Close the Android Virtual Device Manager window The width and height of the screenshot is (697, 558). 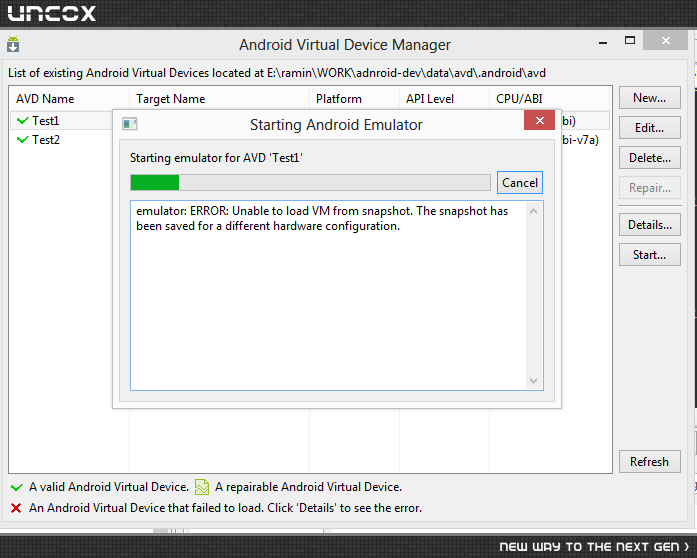(x=665, y=40)
